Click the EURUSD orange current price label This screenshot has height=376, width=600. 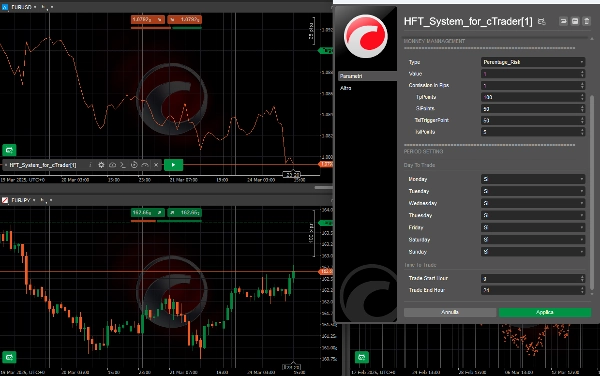pos(326,164)
